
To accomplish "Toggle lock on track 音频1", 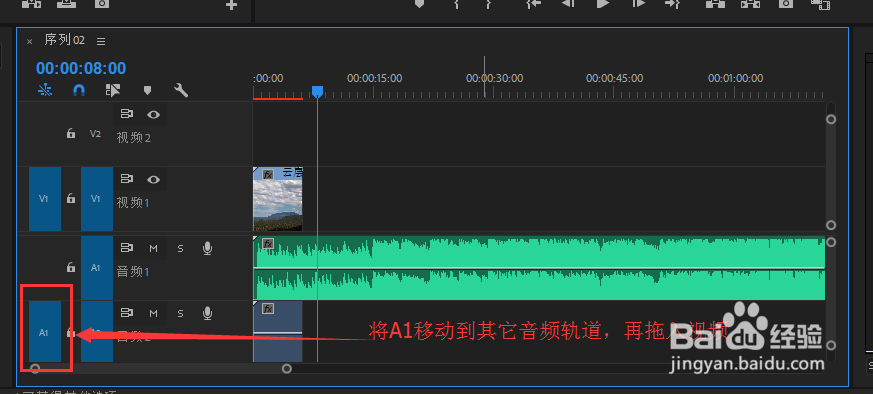I will [71, 268].
